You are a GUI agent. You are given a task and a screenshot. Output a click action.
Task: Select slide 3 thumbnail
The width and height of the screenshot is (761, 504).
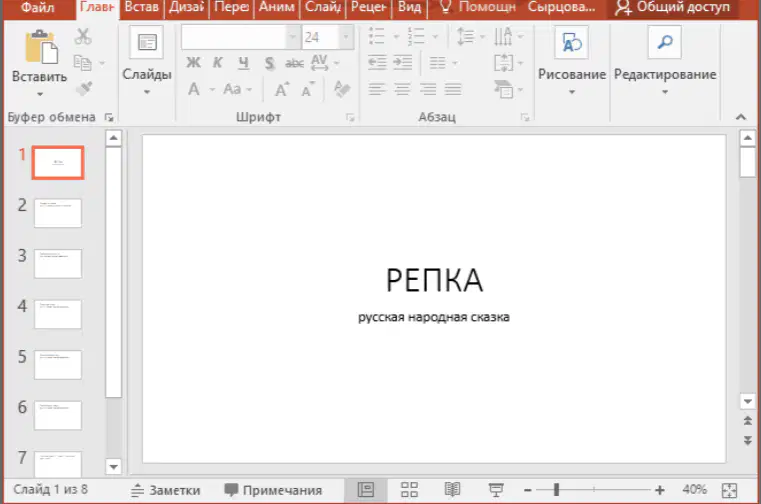point(58,264)
